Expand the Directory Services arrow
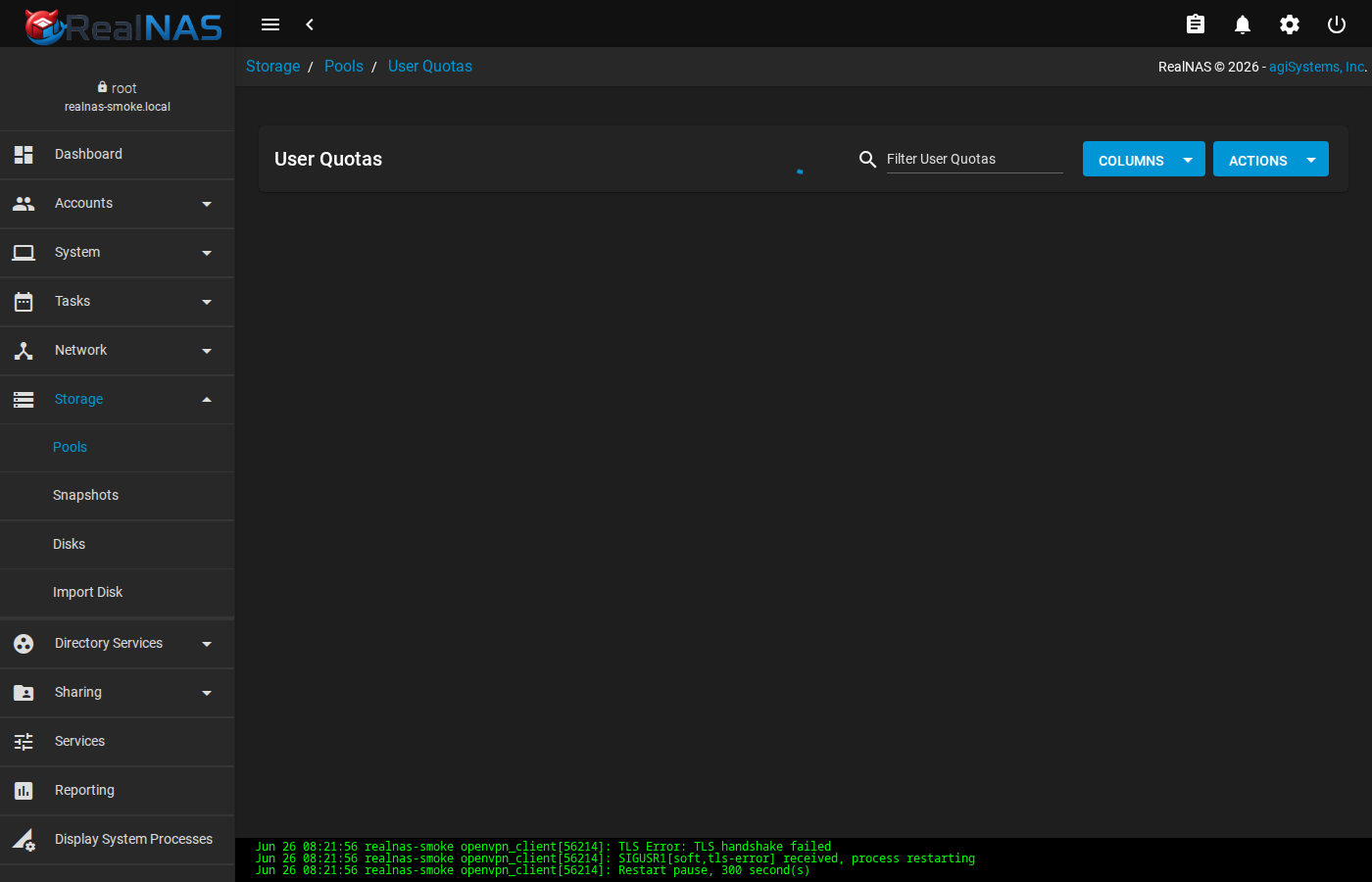The height and width of the screenshot is (882, 1372). coord(207,644)
